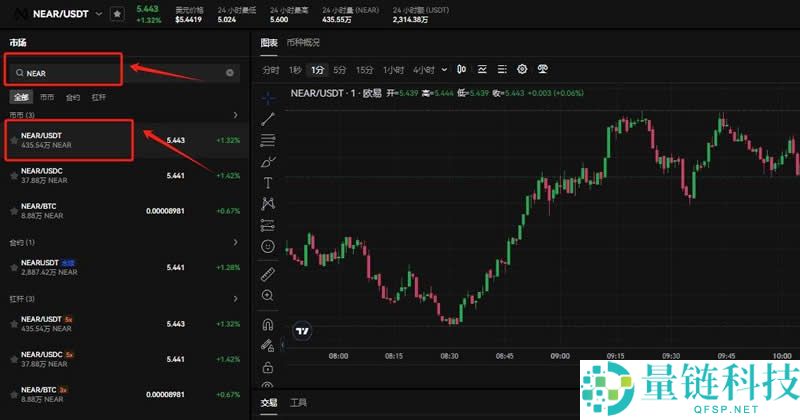Select the 15分 timeframe button
The image size is (800, 420).
tap(364, 70)
